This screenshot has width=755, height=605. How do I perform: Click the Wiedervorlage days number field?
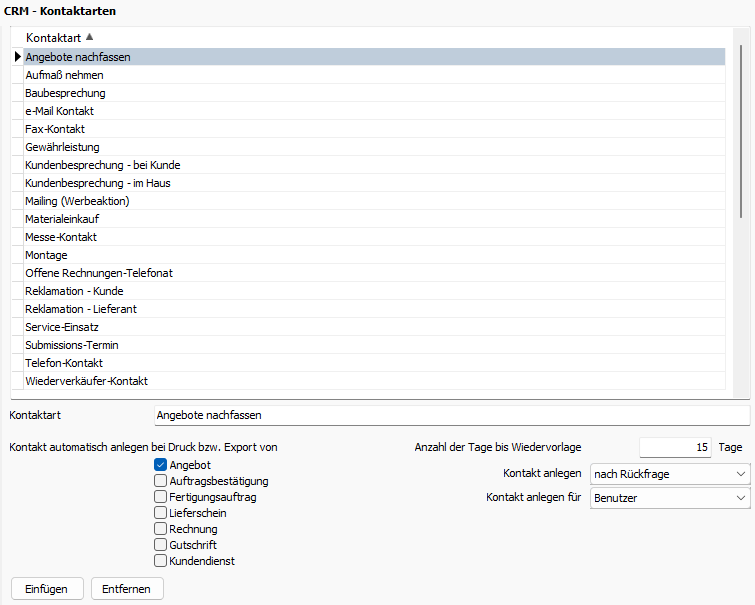pos(675,447)
